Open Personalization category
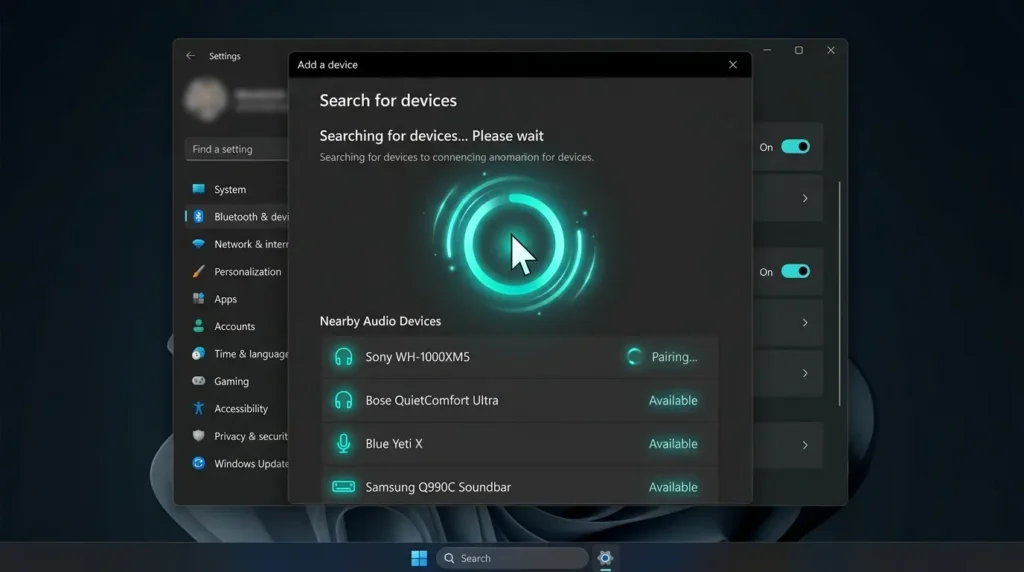1024x572 pixels. (237, 272)
